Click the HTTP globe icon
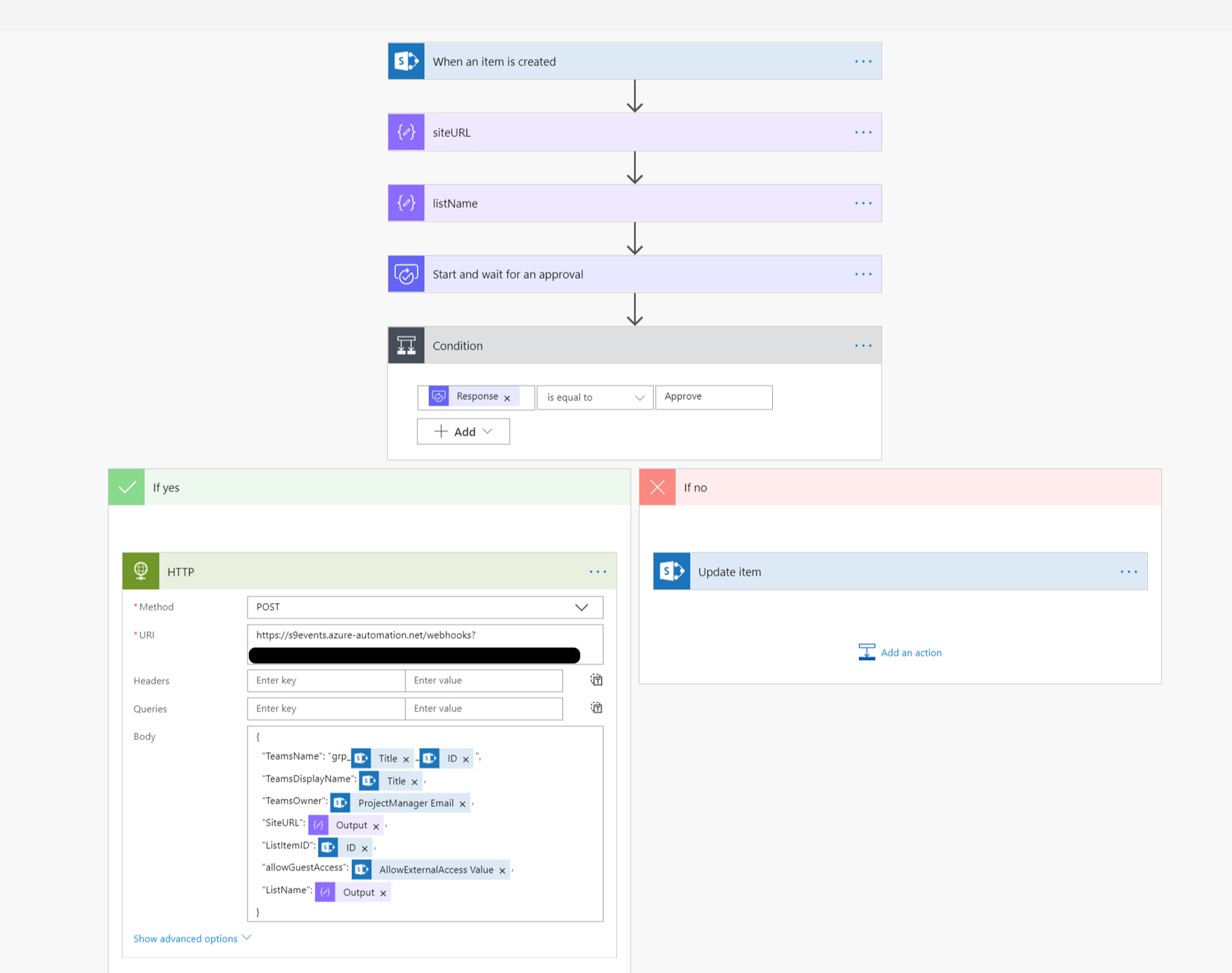 (140, 571)
